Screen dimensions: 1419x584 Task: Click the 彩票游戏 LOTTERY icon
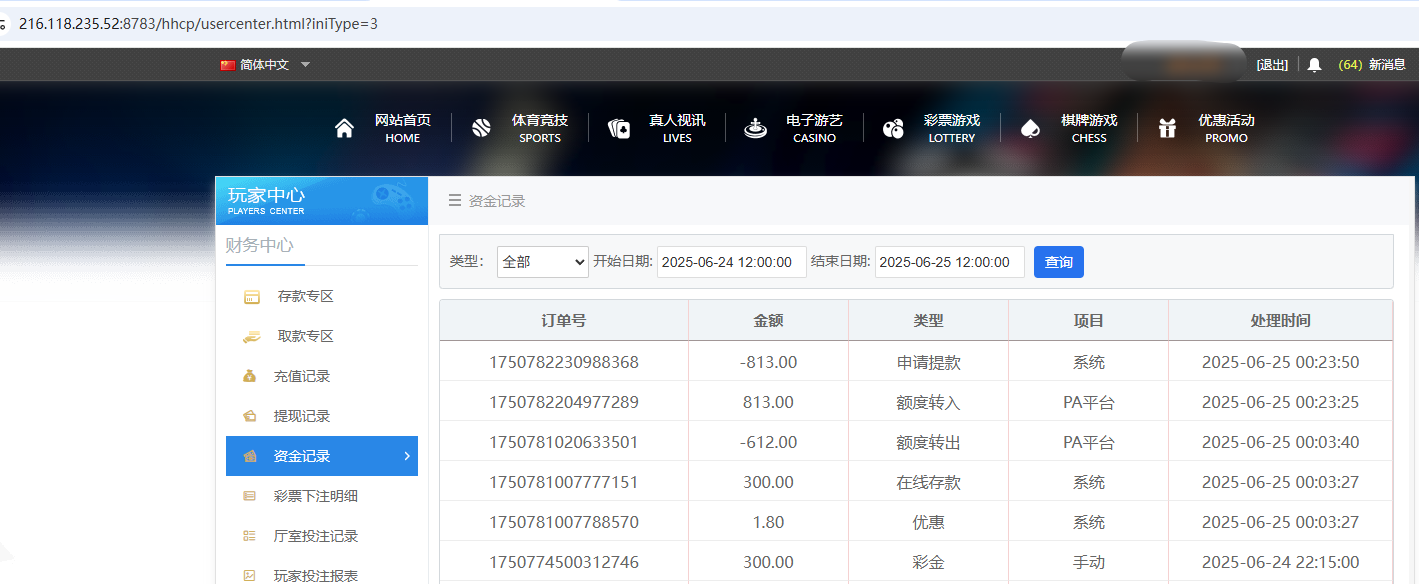pos(893,127)
